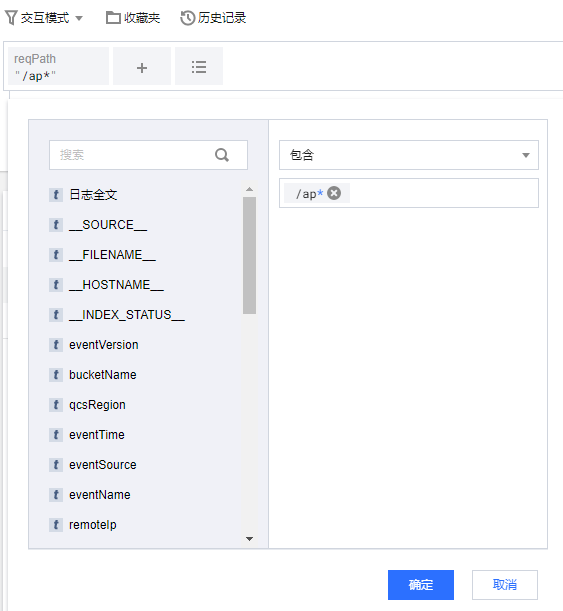Focus the 搜索 field search box
The height and width of the screenshot is (611, 563).
click(148, 155)
